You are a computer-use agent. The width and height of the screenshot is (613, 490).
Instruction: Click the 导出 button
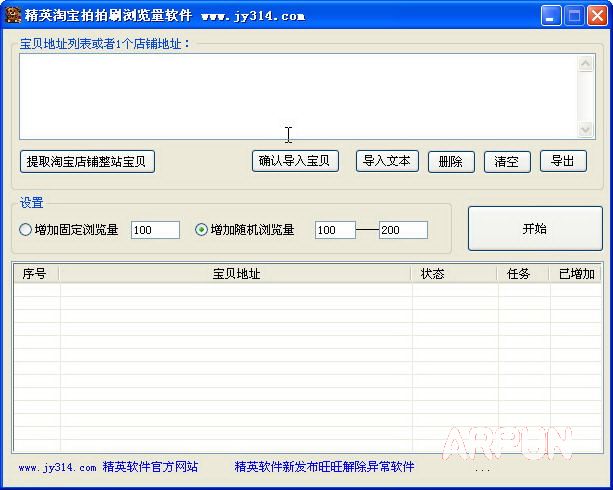tap(563, 161)
